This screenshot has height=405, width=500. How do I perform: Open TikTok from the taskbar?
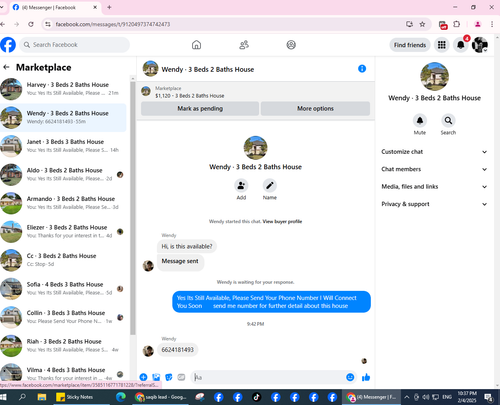coord(256,397)
